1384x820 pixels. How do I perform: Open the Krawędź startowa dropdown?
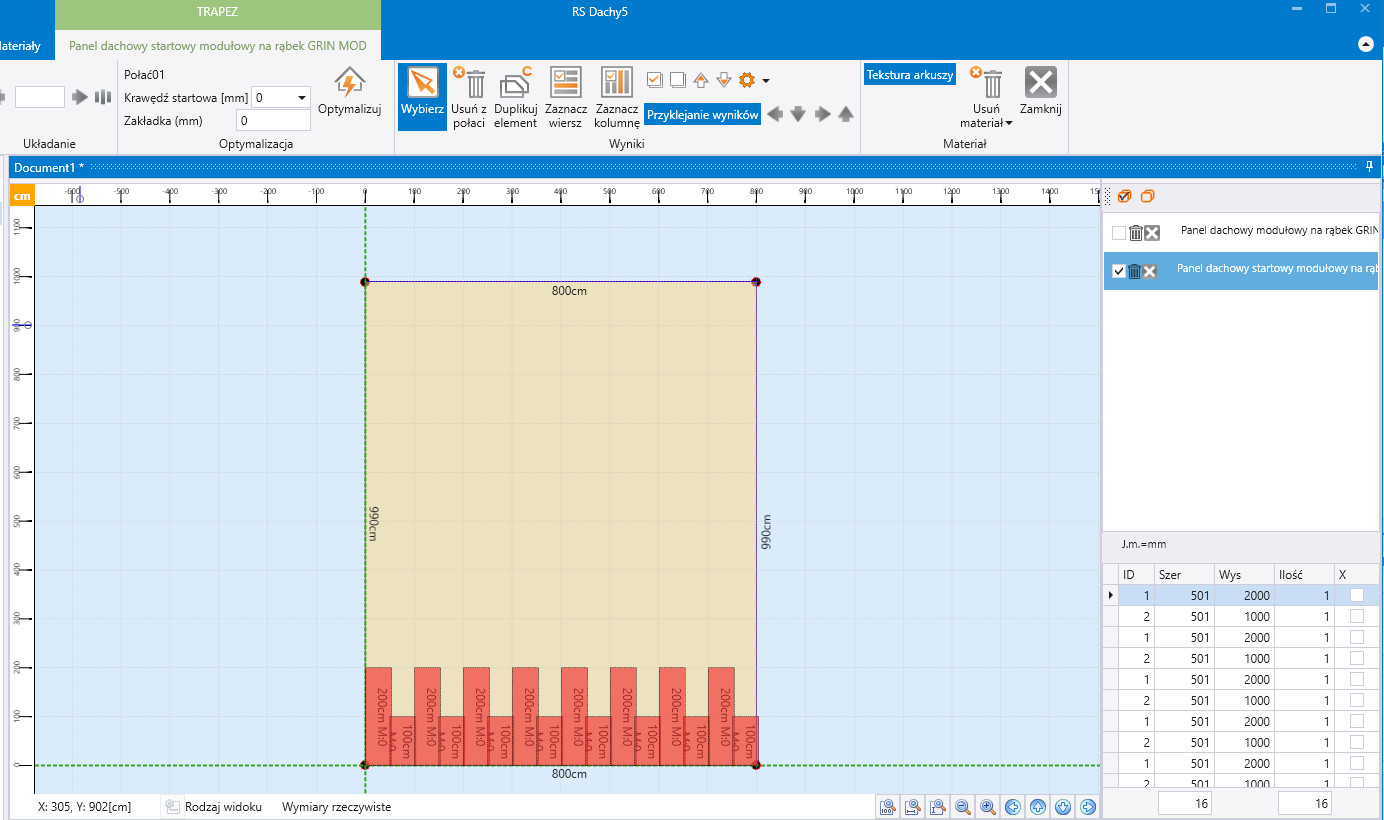coord(301,98)
